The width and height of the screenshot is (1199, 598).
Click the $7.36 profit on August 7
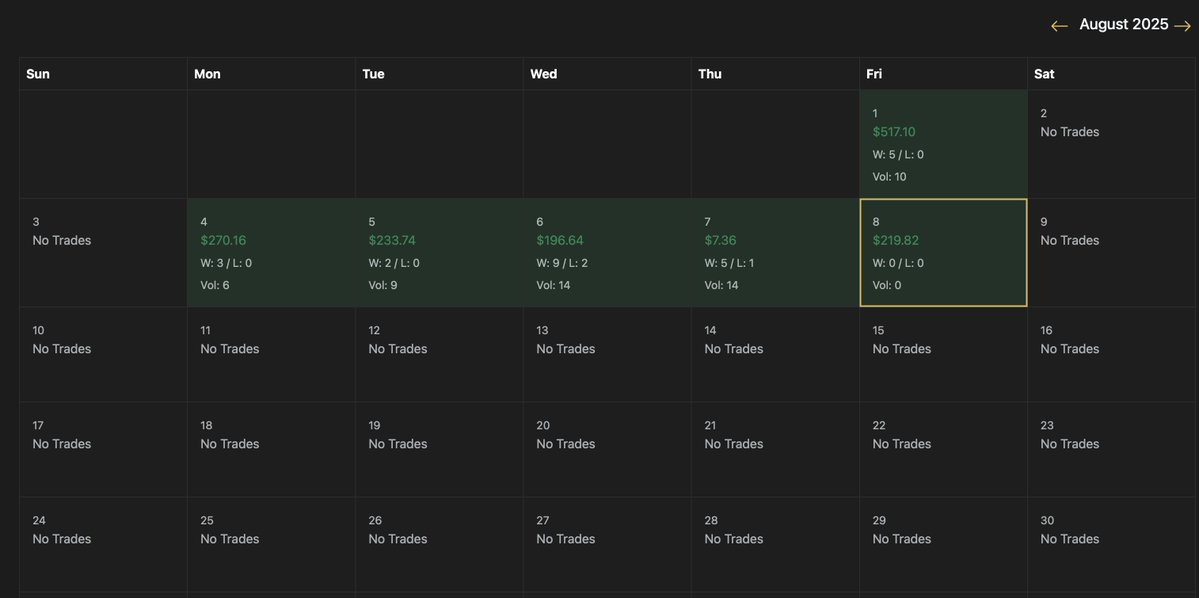pyautogui.click(x=721, y=238)
